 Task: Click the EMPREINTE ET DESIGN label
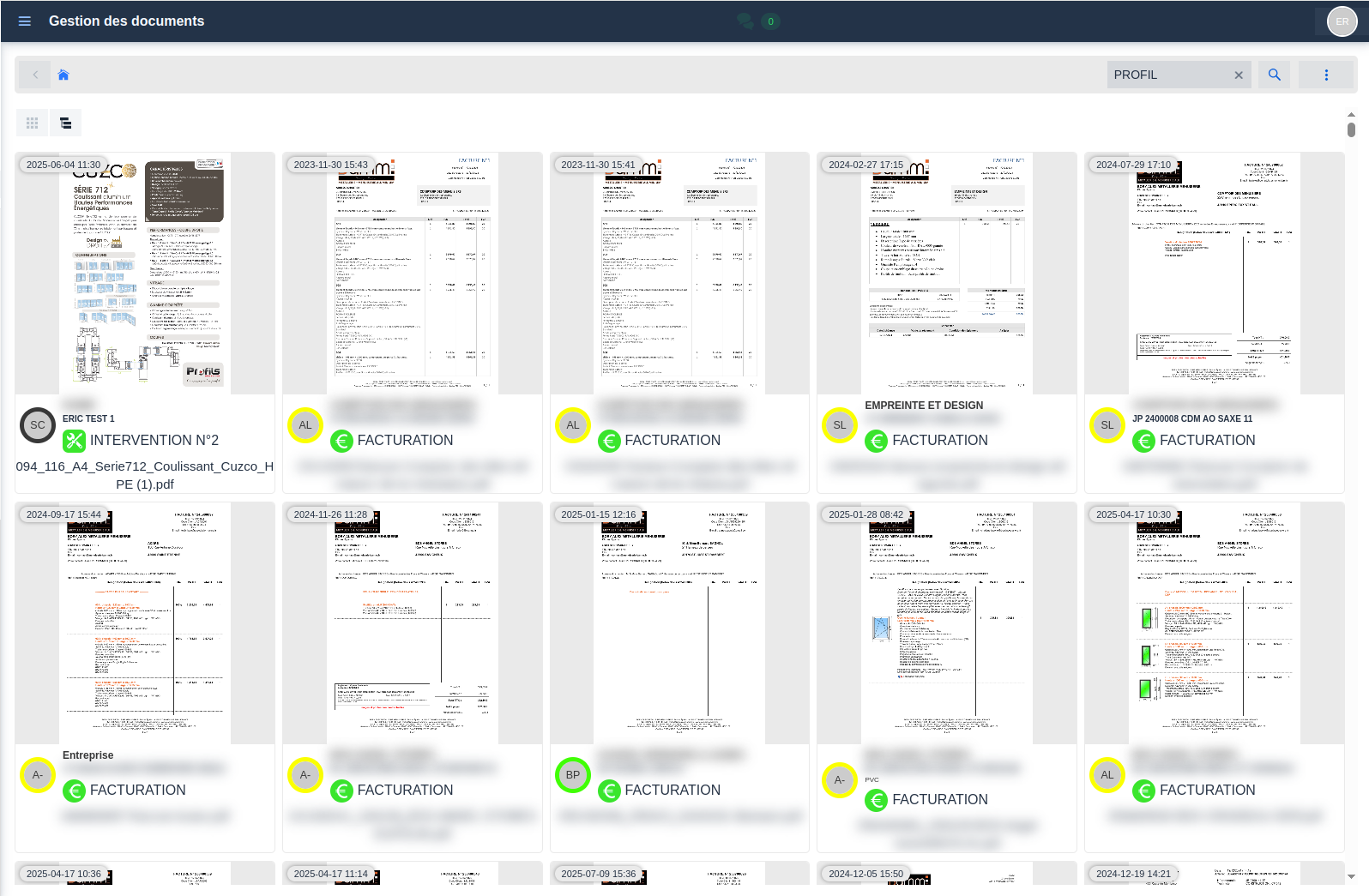pos(924,406)
